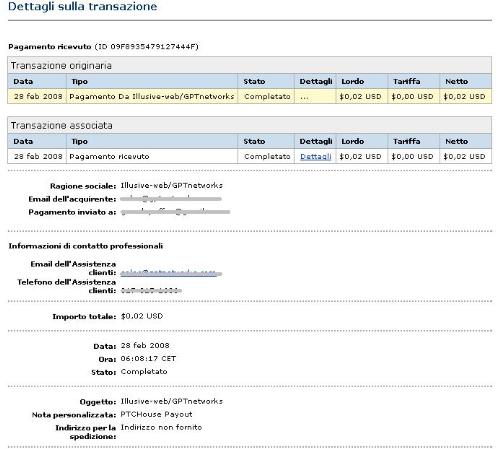Click Completato status in the Transazione originaria row
Screen dimensions: 500x449
click(x=267, y=96)
